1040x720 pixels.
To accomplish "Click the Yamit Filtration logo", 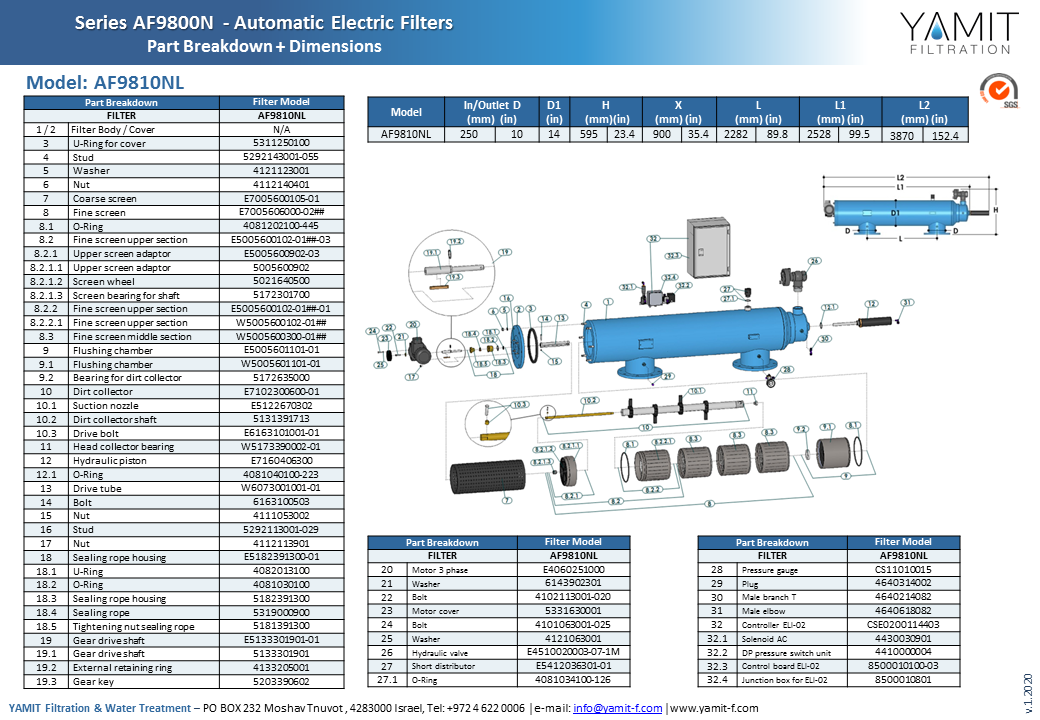I will click(x=958, y=33).
